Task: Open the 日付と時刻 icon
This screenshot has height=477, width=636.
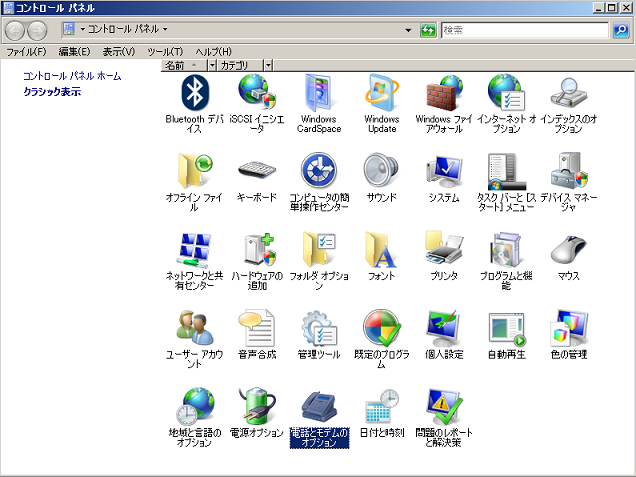Action: [381, 406]
